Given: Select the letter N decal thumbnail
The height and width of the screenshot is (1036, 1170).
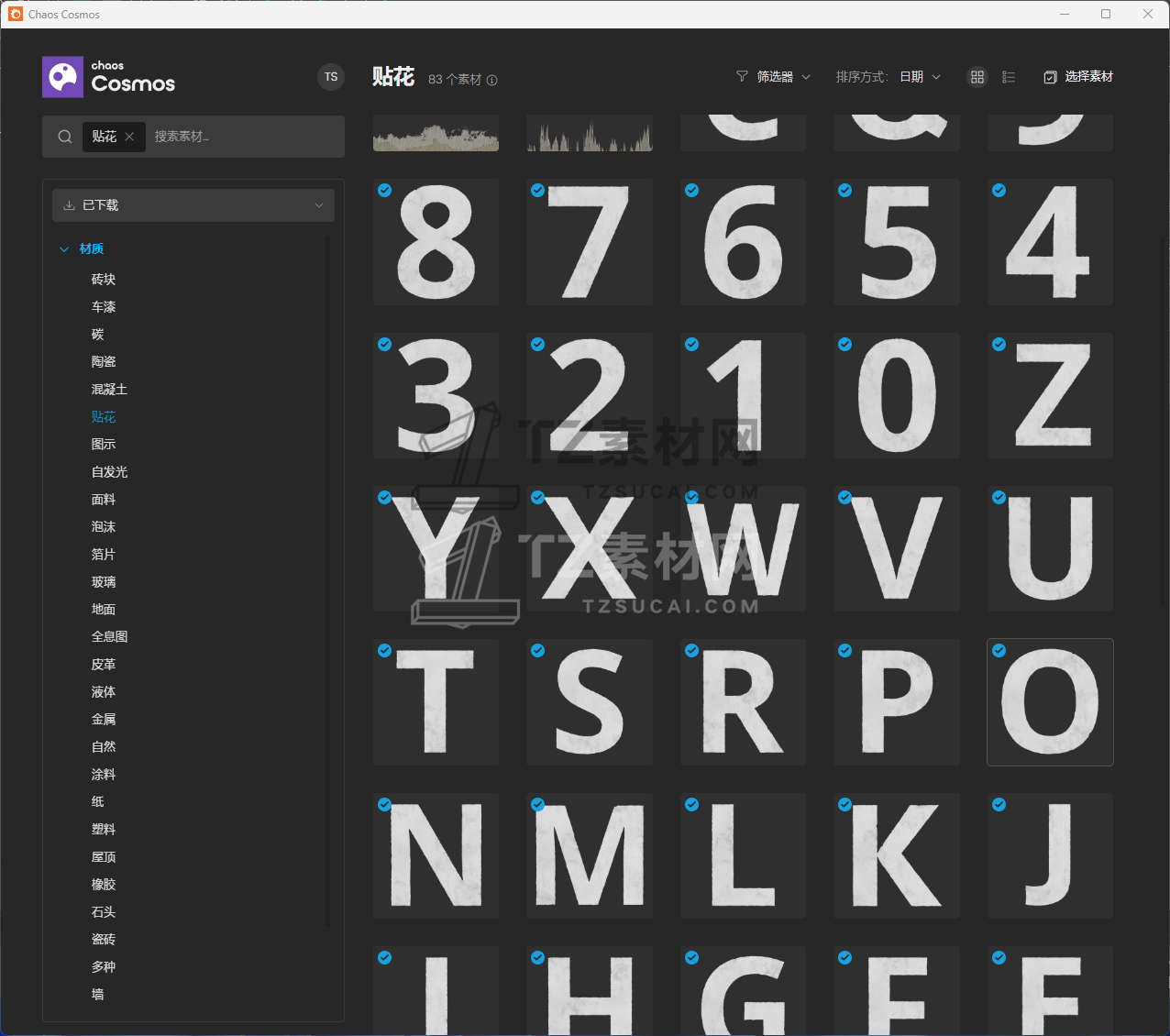Looking at the screenshot, I should pyautogui.click(x=436, y=856).
